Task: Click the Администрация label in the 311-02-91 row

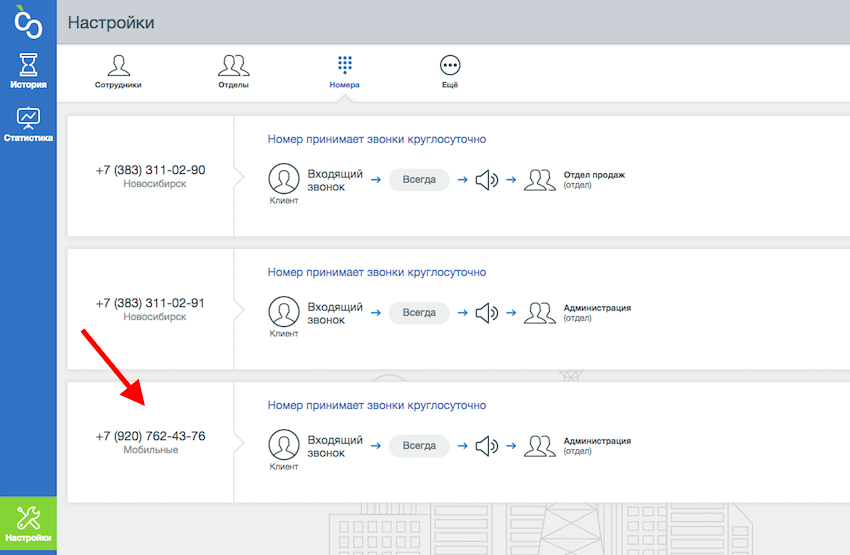Action: click(597, 308)
